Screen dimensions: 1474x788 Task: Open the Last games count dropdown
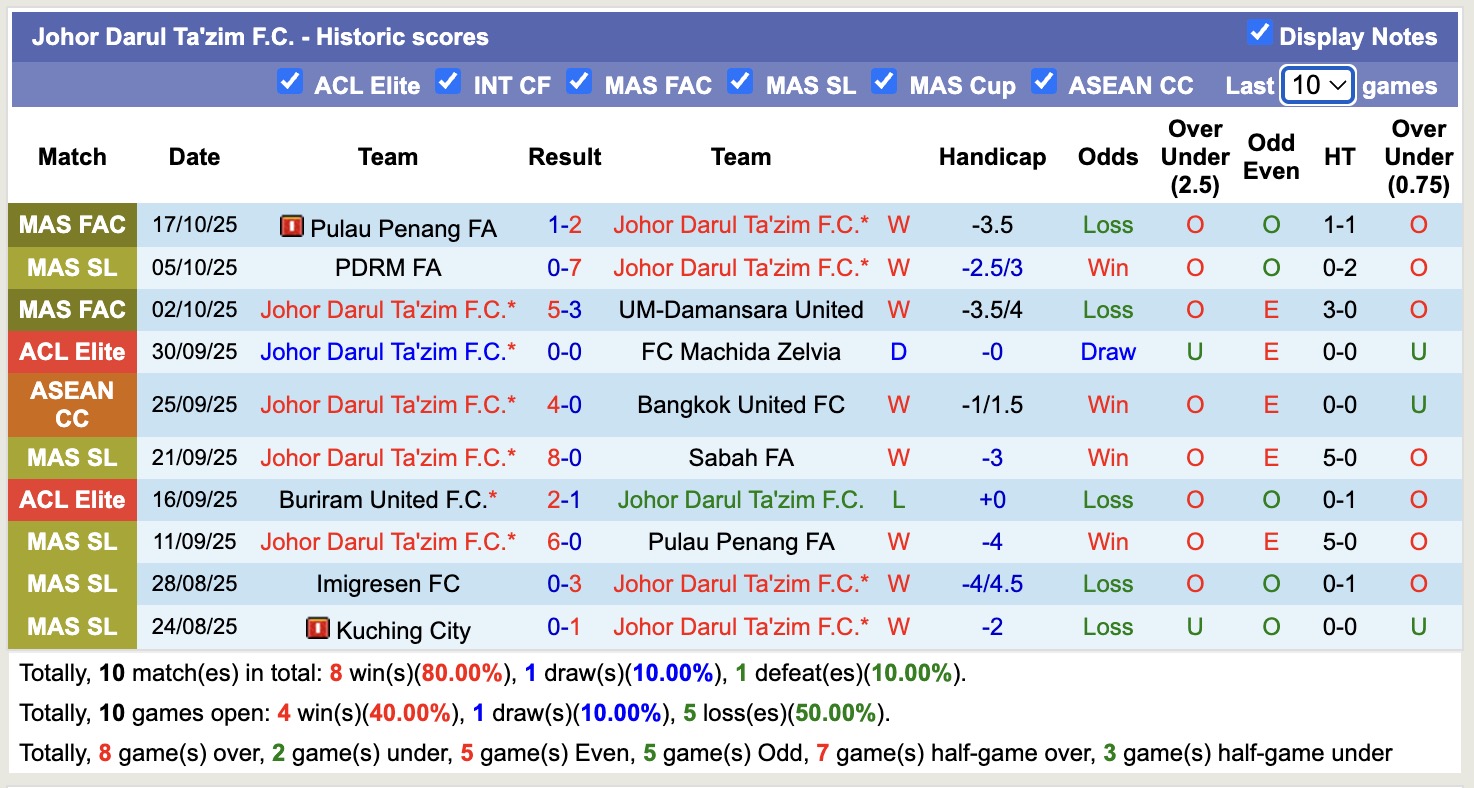[1317, 84]
